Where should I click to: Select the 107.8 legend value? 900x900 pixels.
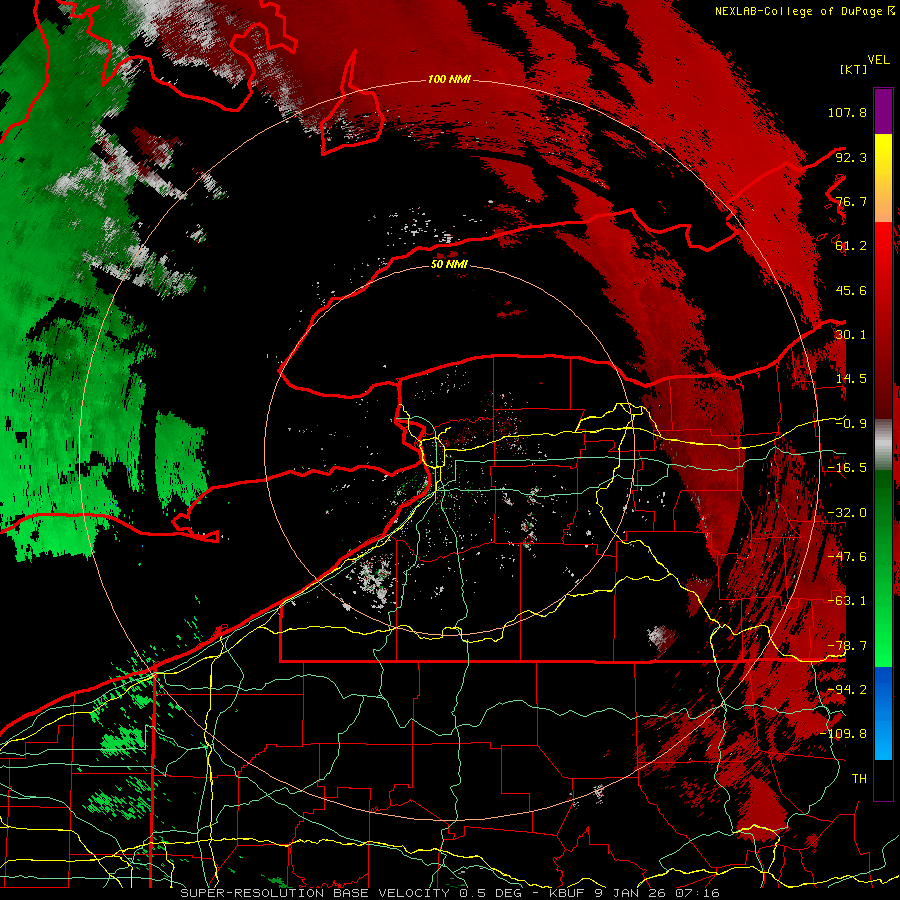(847, 112)
